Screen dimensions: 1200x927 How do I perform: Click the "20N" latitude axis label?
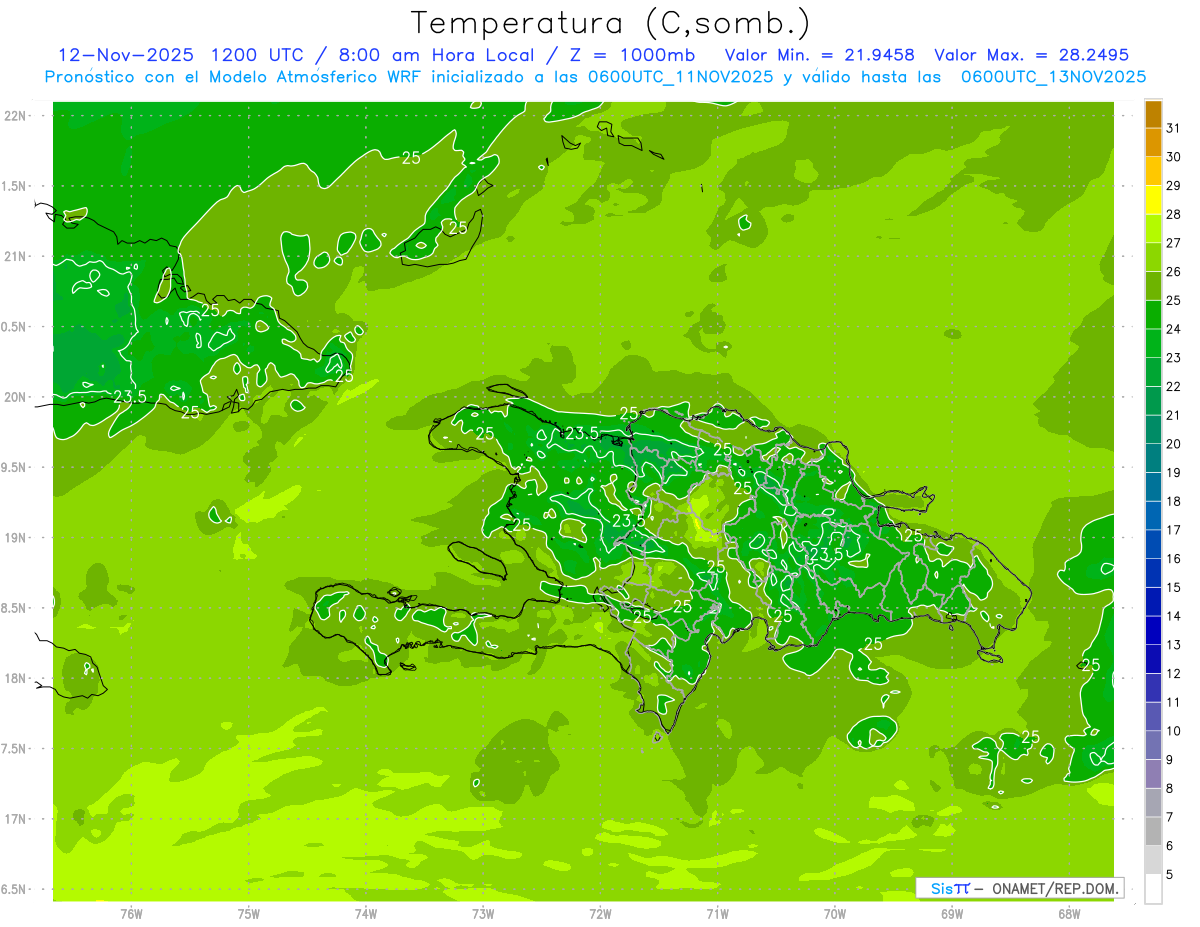[13, 397]
